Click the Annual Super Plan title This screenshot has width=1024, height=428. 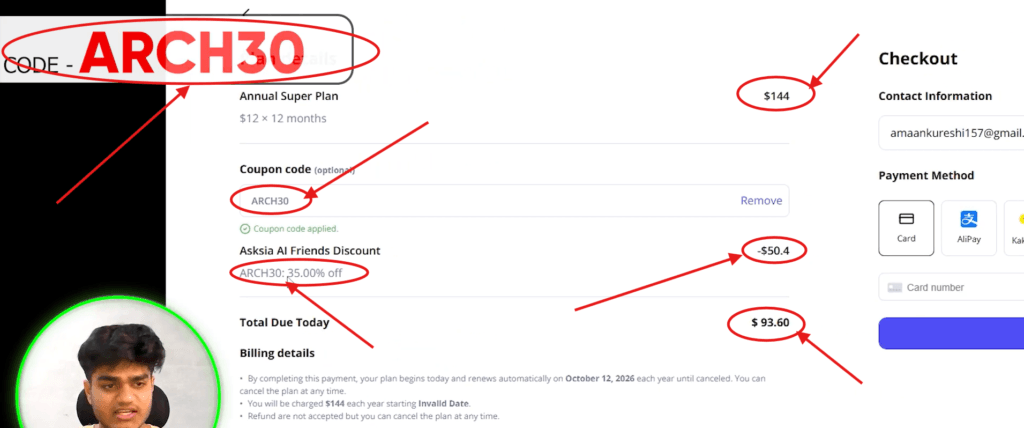pos(289,96)
